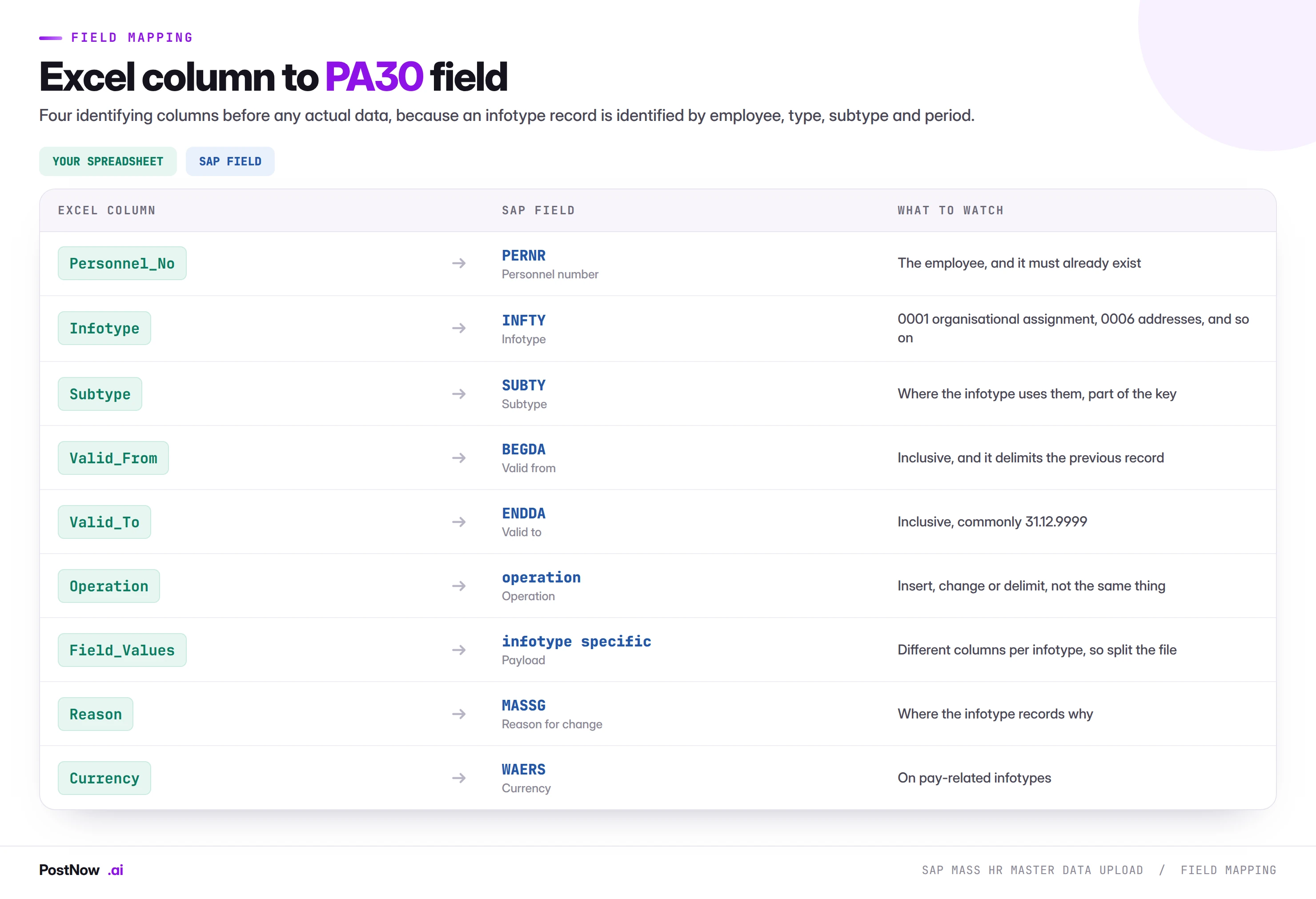Click the green Infotype column chip
The width and height of the screenshot is (1316, 899).
click(104, 329)
